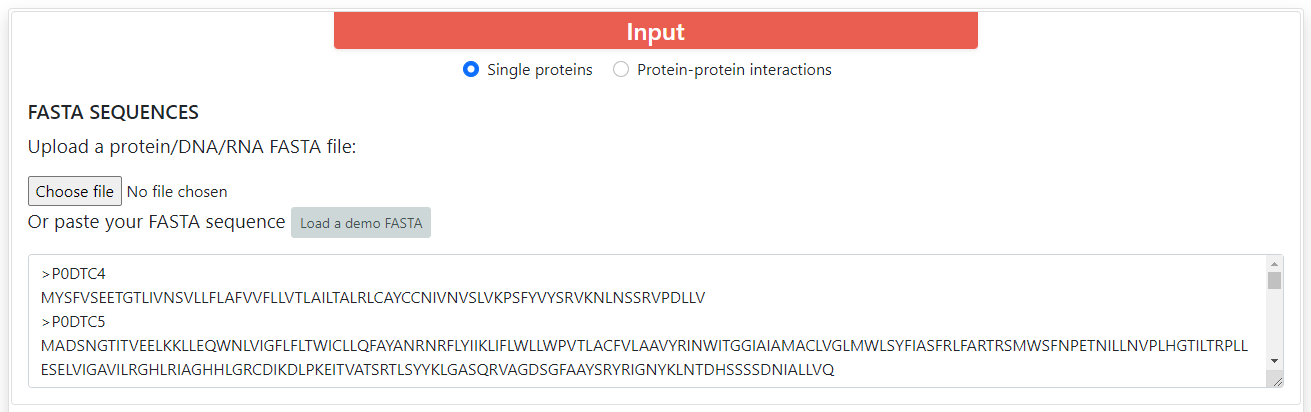Select the Protein-protein interactions radio button
Viewport: 1311px width, 412px height.
coord(621,70)
